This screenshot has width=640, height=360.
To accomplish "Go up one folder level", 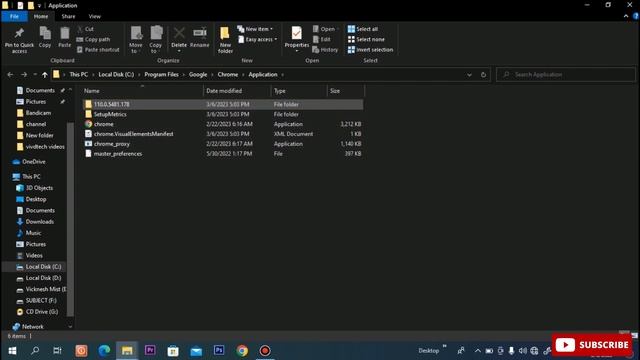I will 44,75.
